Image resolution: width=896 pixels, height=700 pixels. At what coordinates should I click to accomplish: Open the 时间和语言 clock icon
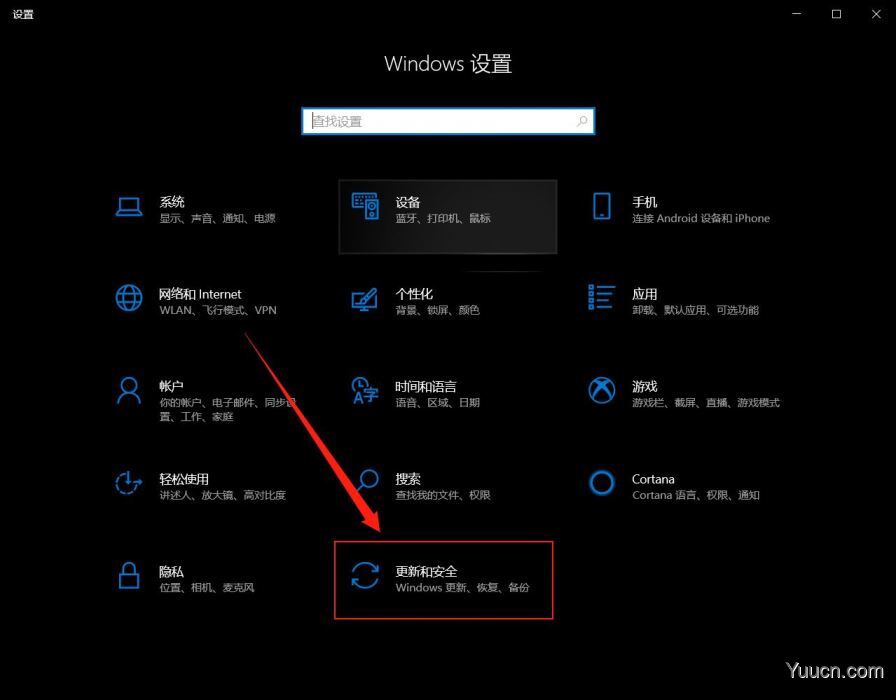366,390
